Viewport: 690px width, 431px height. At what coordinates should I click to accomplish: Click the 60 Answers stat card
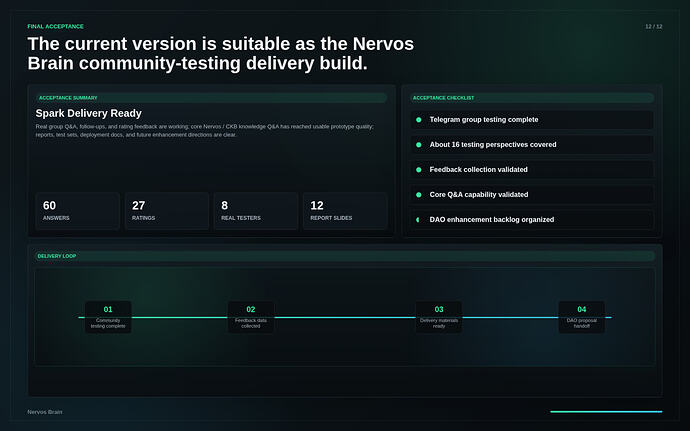77,211
